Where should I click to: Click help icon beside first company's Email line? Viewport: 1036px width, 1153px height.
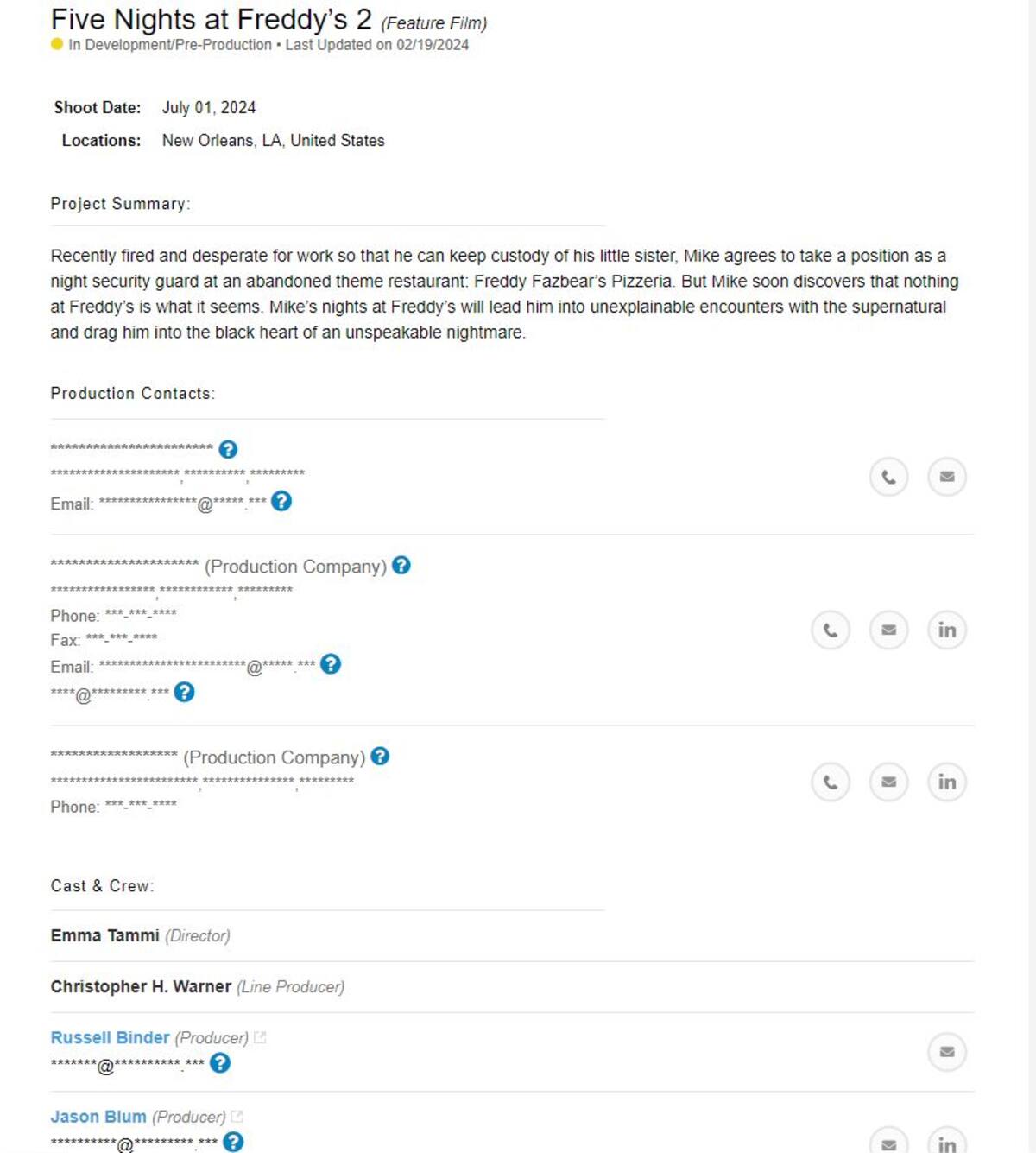331,664
